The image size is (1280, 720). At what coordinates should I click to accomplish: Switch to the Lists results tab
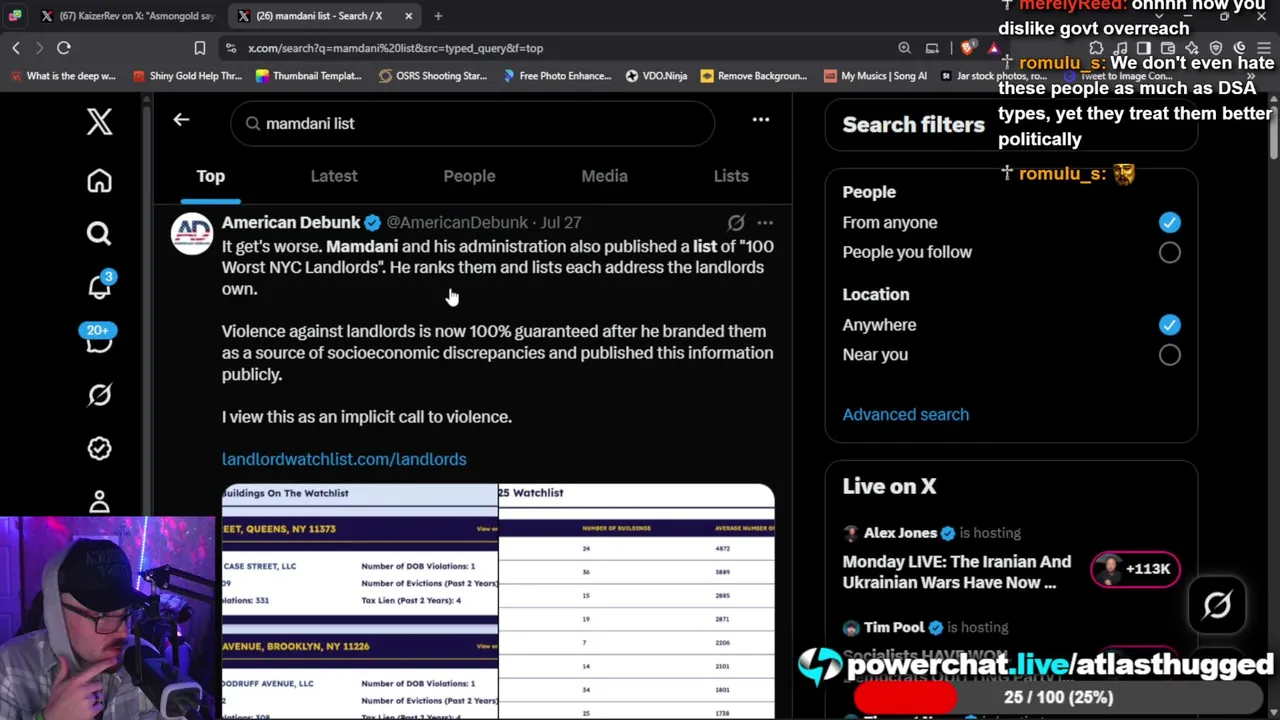click(731, 176)
